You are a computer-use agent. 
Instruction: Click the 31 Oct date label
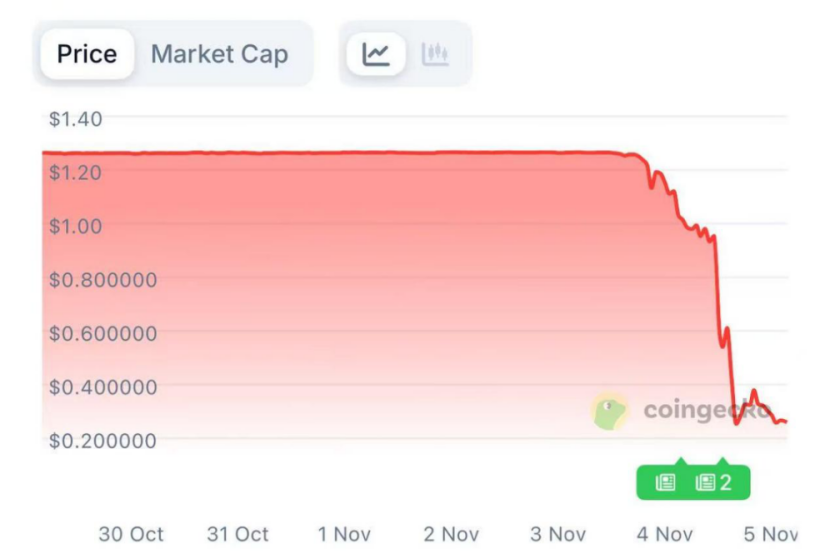238,534
